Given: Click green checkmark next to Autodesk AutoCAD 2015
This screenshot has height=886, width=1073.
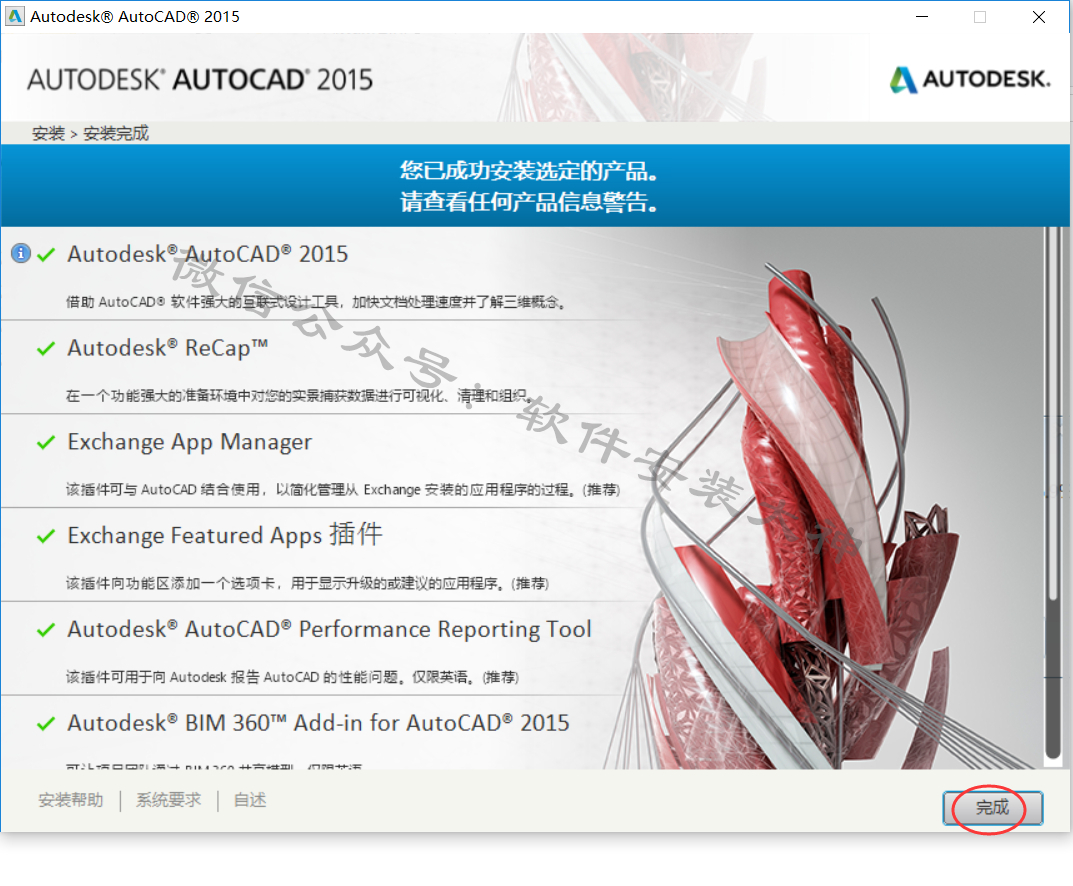Looking at the screenshot, I should pos(46,255).
